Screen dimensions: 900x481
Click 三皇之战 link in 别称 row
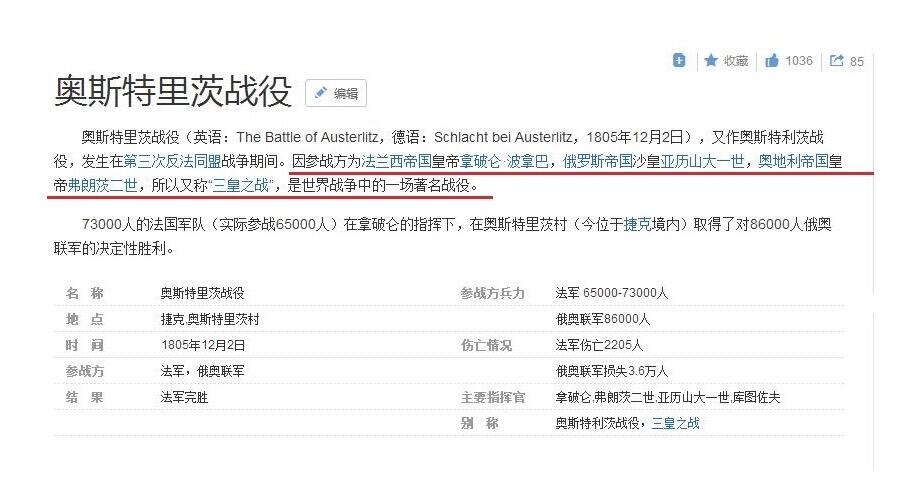click(675, 423)
